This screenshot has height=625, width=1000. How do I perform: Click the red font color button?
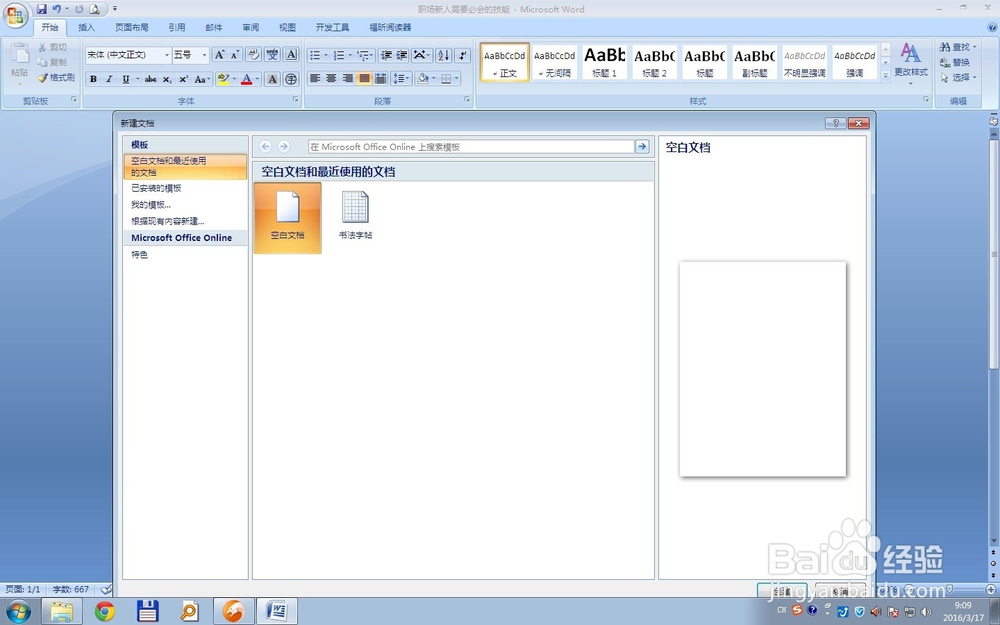click(247, 79)
